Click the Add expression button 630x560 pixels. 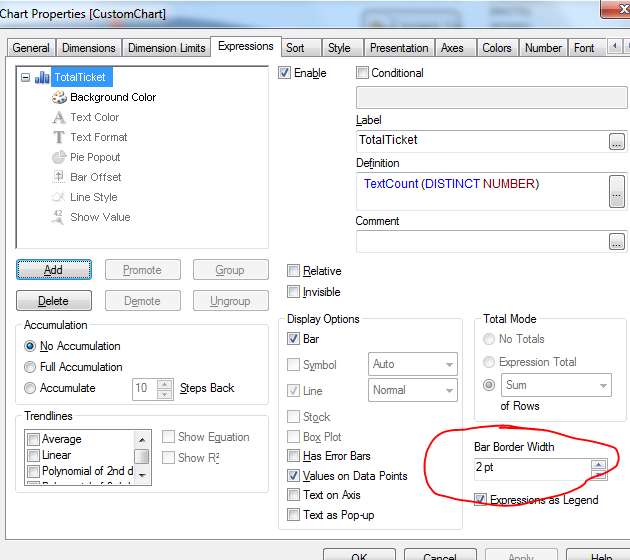[x=54, y=270]
